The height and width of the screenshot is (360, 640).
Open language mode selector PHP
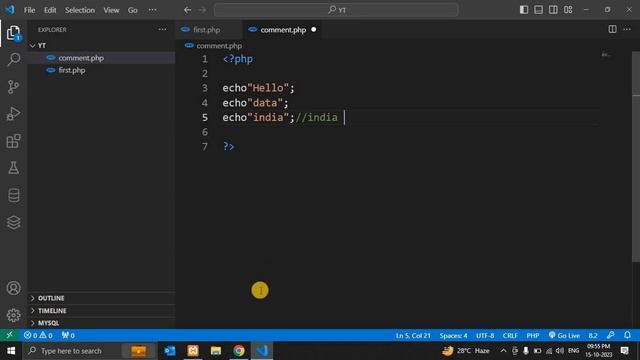(x=533, y=336)
